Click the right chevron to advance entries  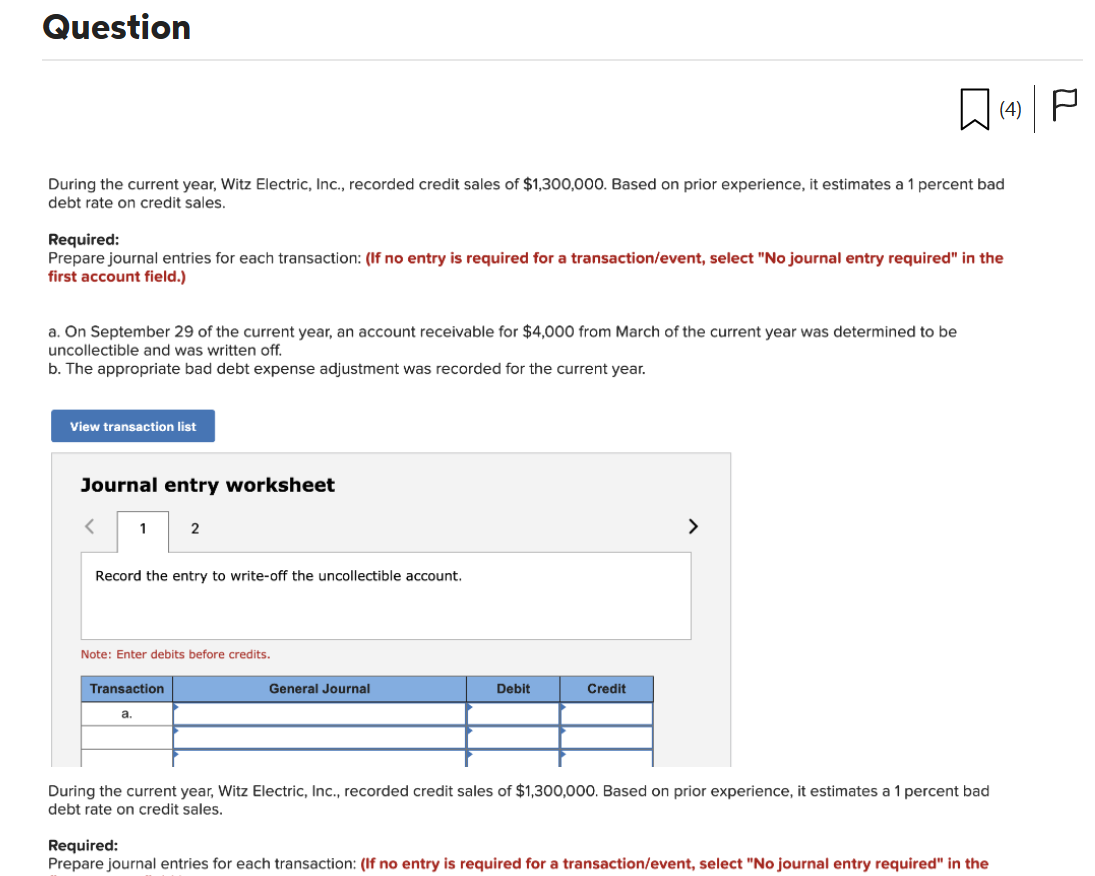pyautogui.click(x=693, y=526)
